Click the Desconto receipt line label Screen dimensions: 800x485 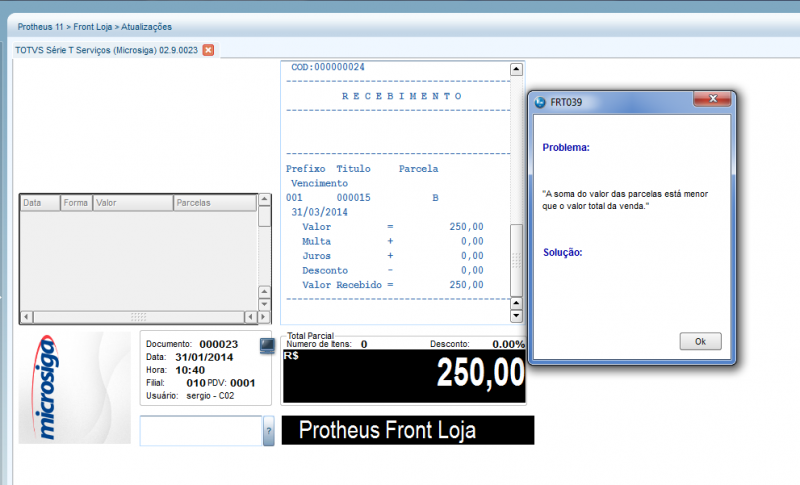pos(325,271)
